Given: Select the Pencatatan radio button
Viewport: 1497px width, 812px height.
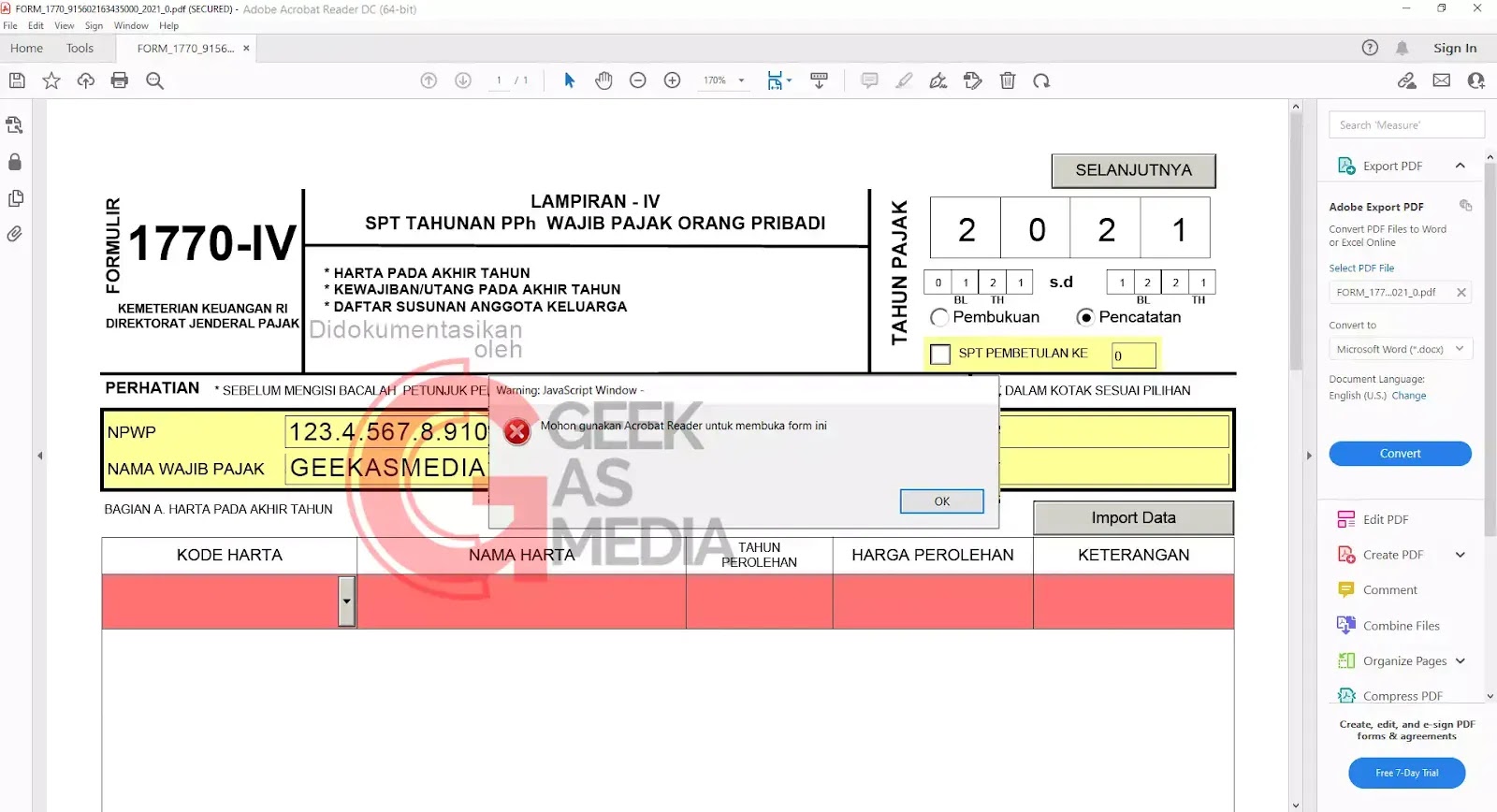Looking at the screenshot, I should 1085,317.
